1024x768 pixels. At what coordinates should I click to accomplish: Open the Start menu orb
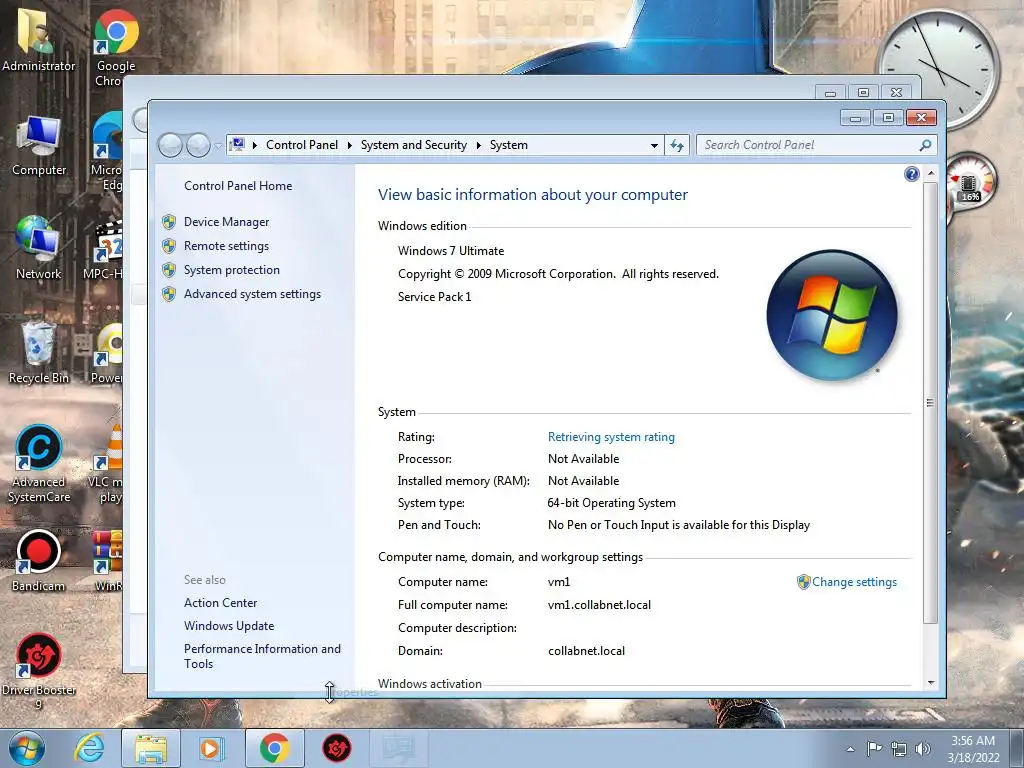point(27,748)
